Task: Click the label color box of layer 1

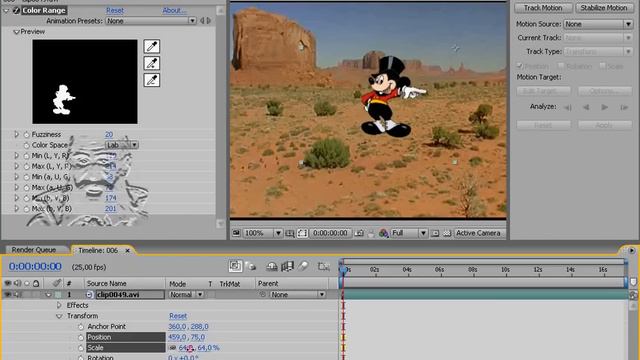Action: point(58,294)
